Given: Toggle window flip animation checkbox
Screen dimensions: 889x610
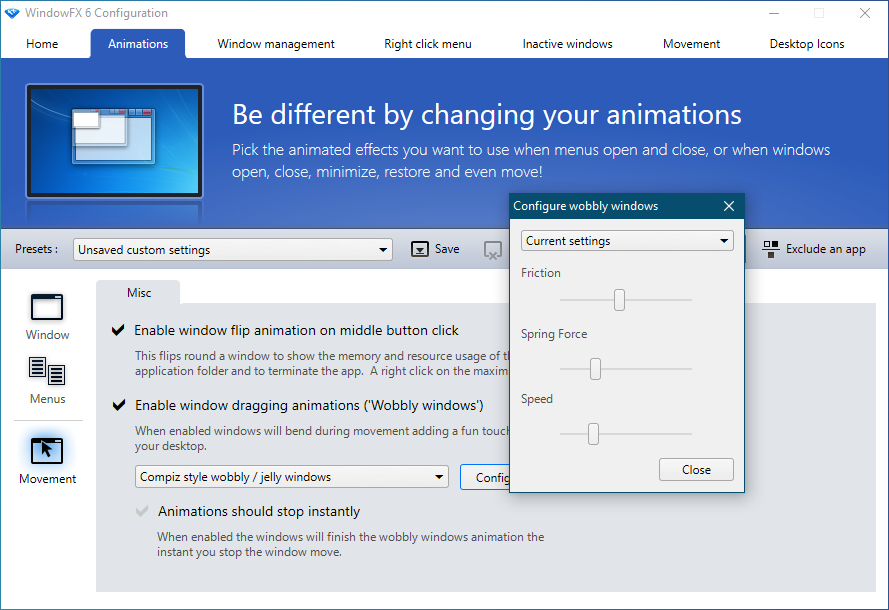Looking at the screenshot, I should [118, 330].
